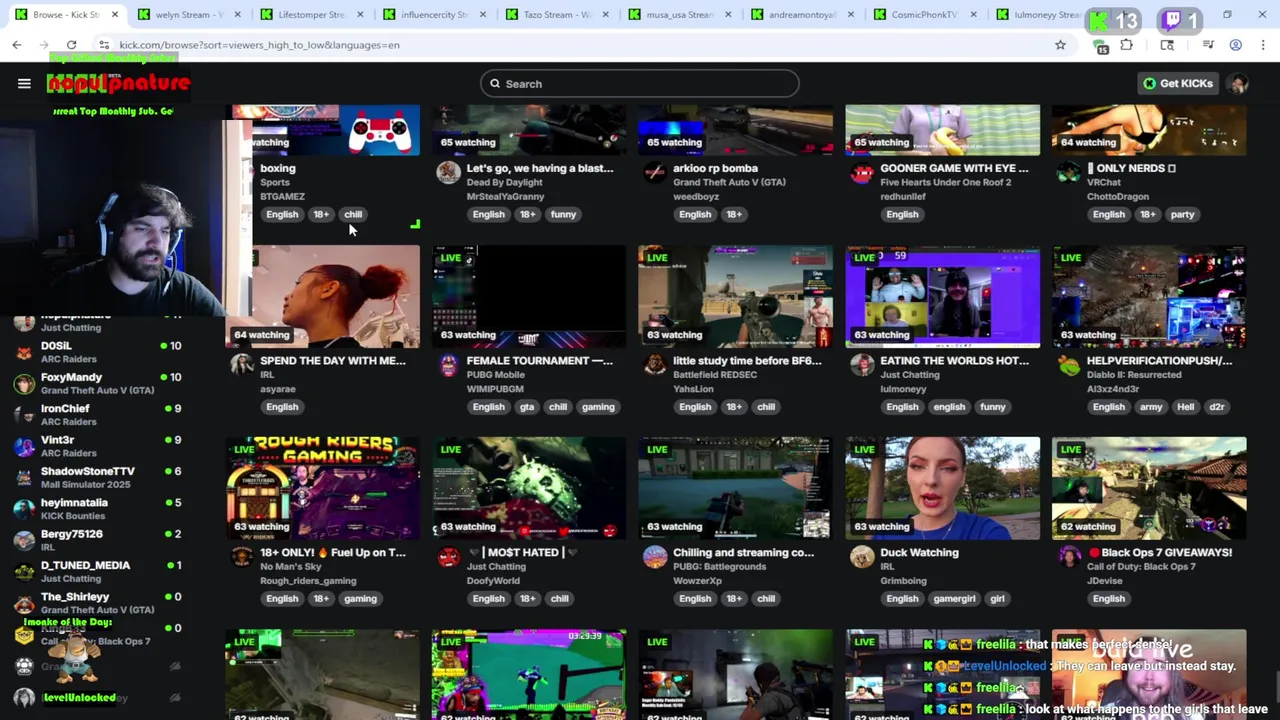Open heyimnatalia sidebar channel

(x=97, y=509)
